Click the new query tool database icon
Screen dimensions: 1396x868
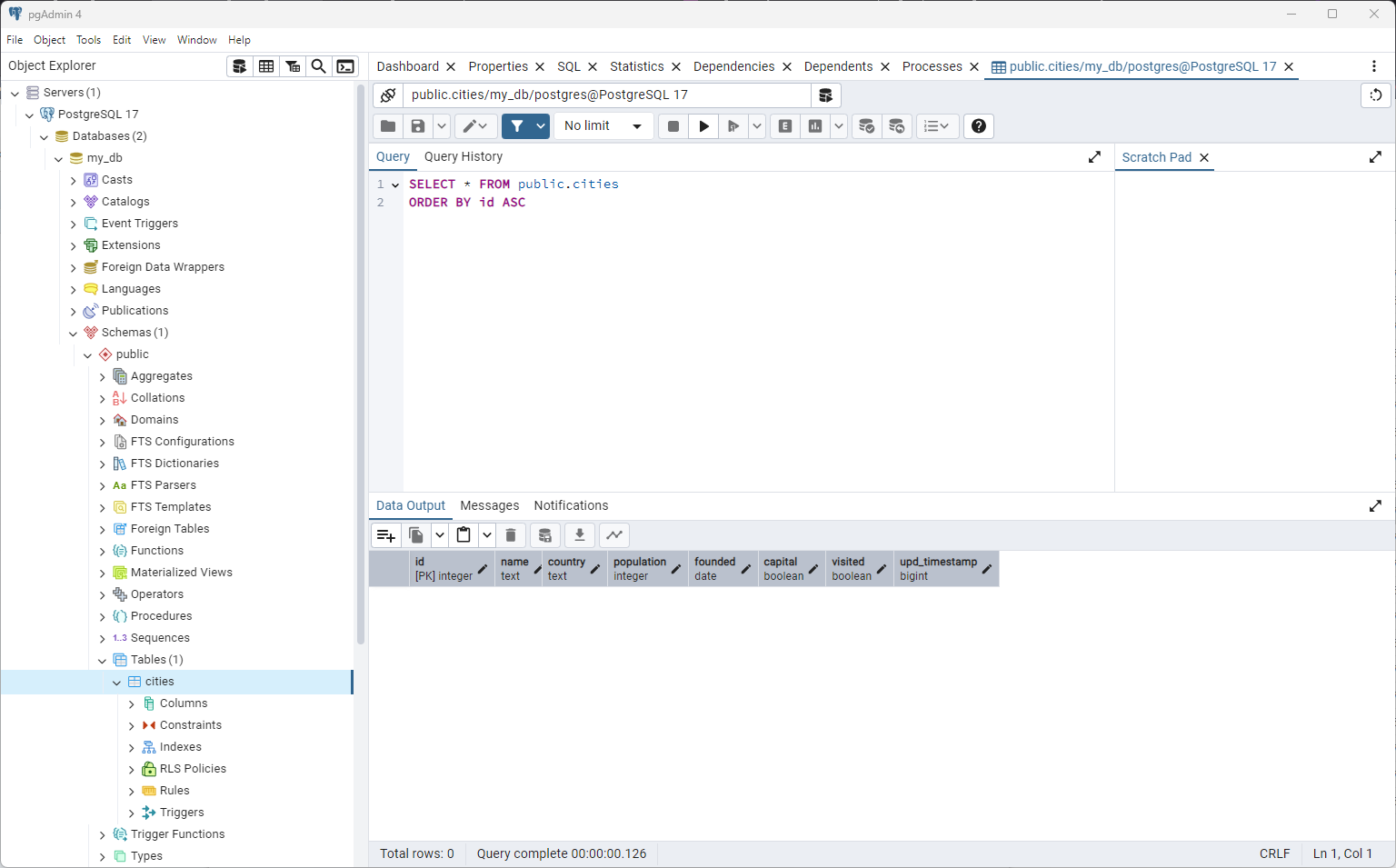pos(825,95)
